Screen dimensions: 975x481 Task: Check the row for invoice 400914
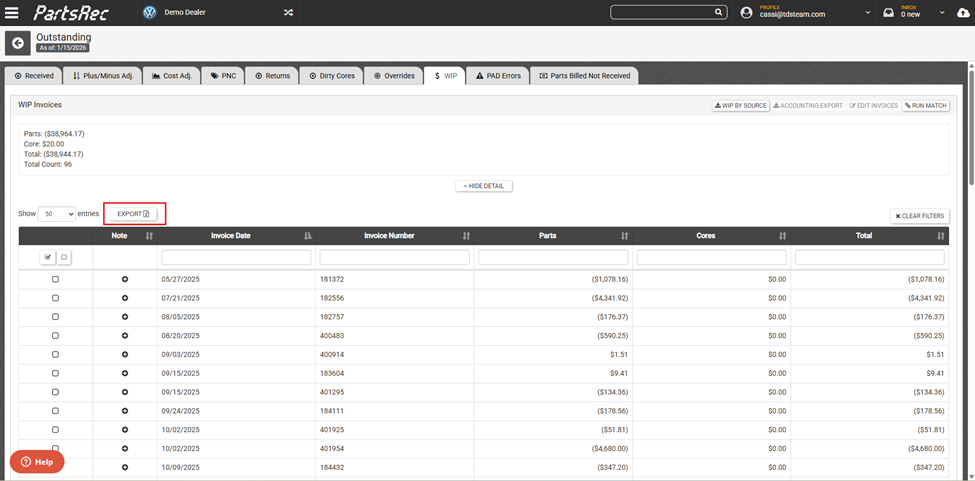click(x=55, y=354)
